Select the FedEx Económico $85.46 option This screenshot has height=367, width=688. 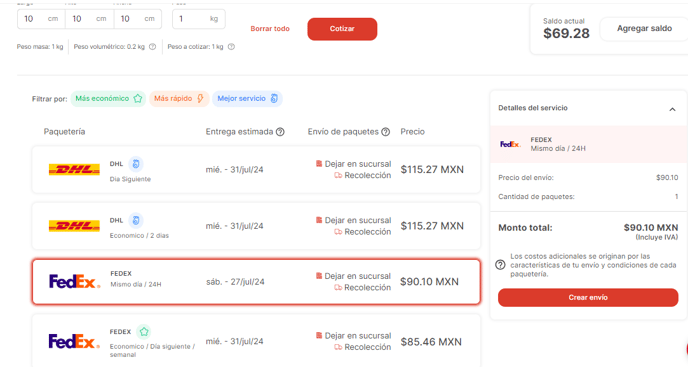(x=256, y=341)
